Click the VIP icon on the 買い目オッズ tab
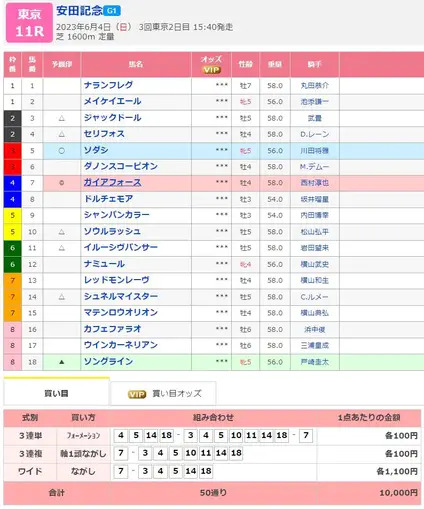Image resolution: width=424 pixels, height=509 pixels. click(137, 394)
